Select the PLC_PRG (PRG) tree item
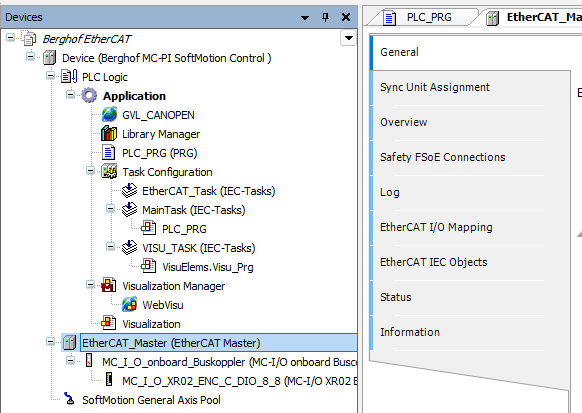 [x=160, y=153]
